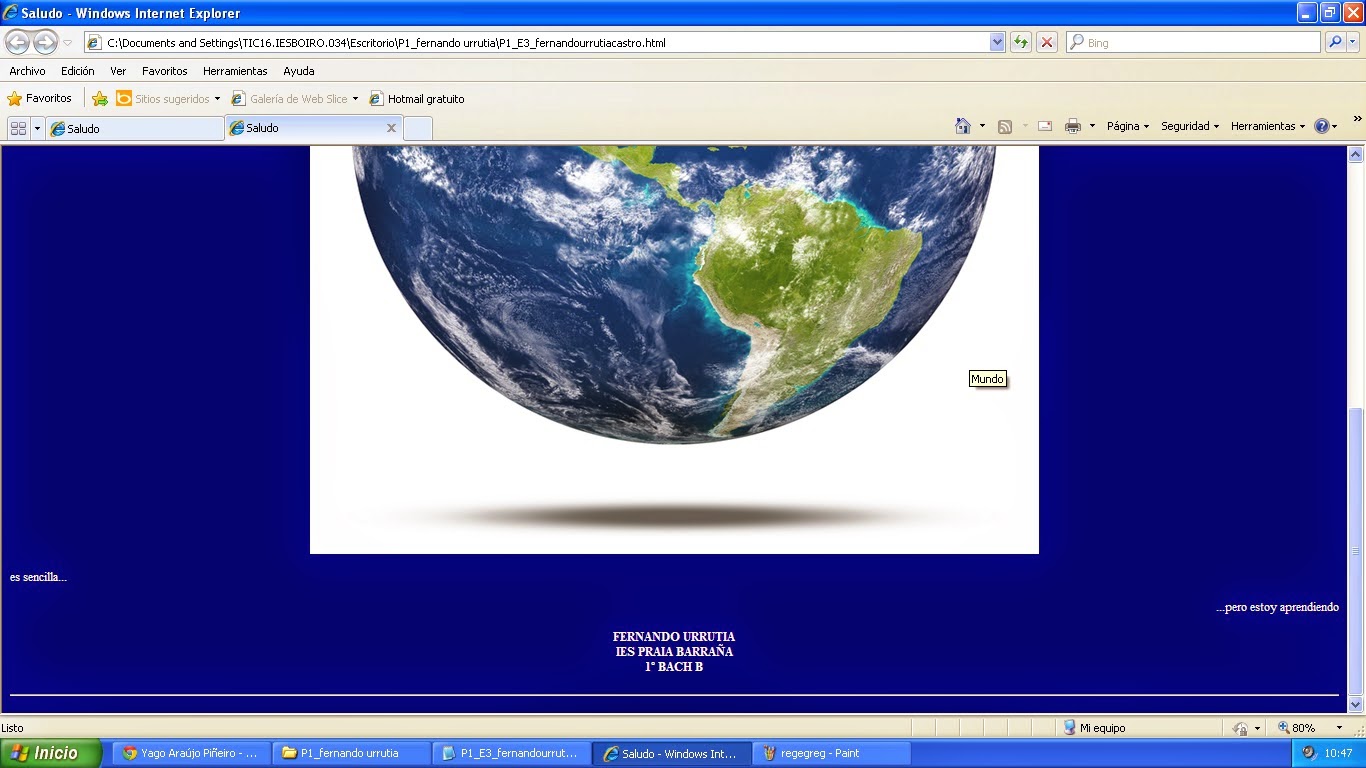This screenshot has width=1366, height=768.
Task: Open P1_fernando urrutia folder taskbar item
Action: 351,753
